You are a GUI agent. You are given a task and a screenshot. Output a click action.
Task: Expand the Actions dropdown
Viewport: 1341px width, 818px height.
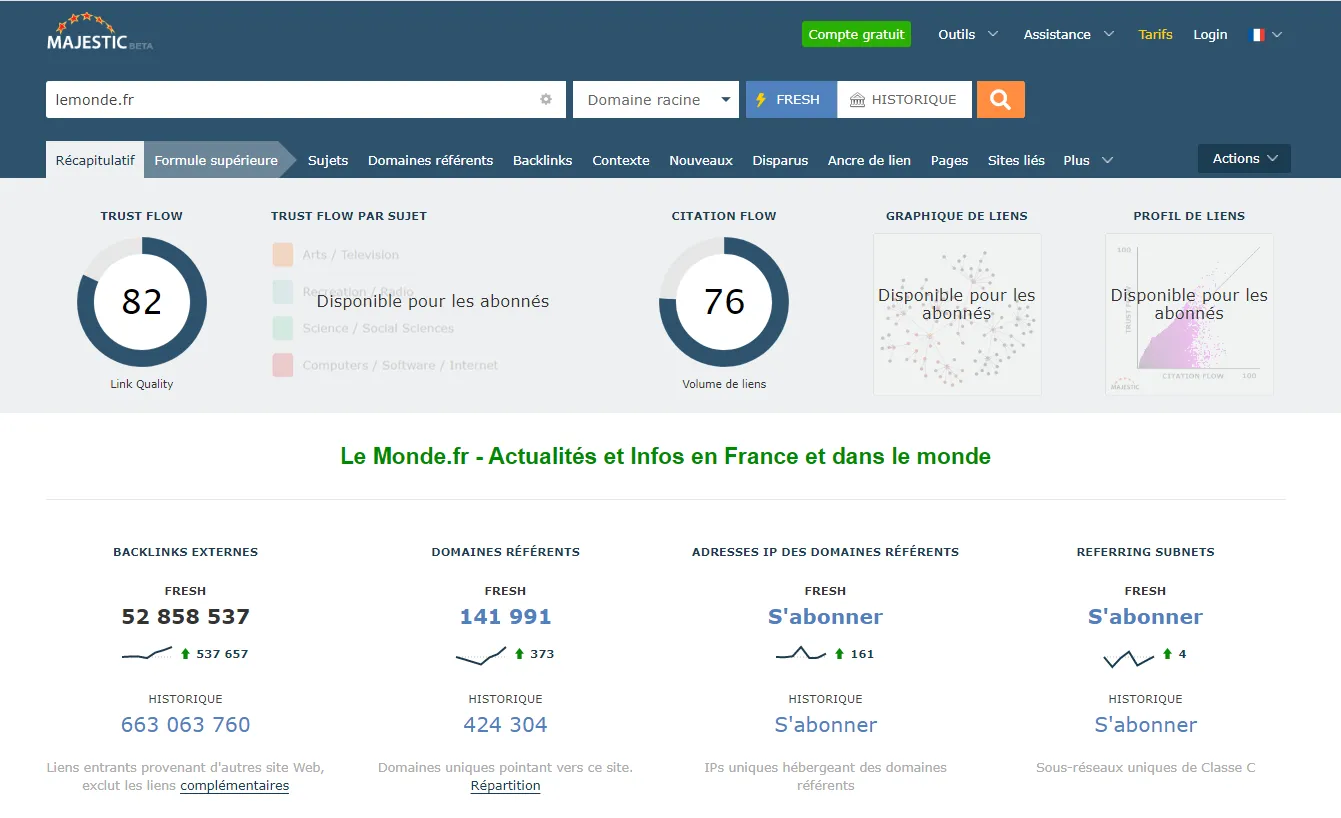coord(1244,159)
